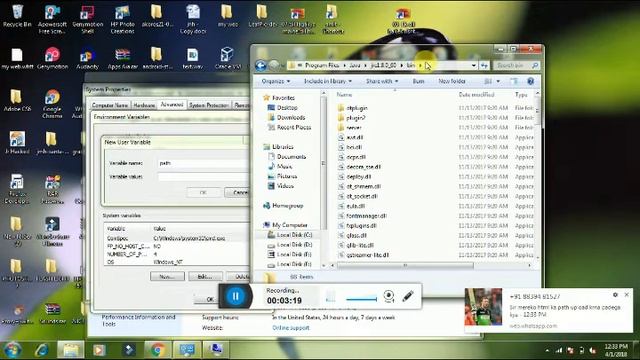The height and width of the screenshot is (360, 640).
Task: Open the 'my web' desktop folder
Action: pos(228,16)
